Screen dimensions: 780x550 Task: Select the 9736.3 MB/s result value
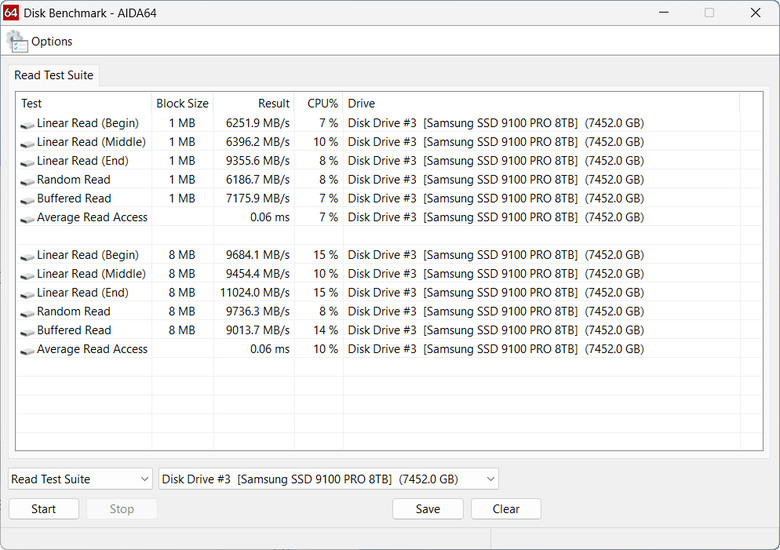(x=258, y=311)
